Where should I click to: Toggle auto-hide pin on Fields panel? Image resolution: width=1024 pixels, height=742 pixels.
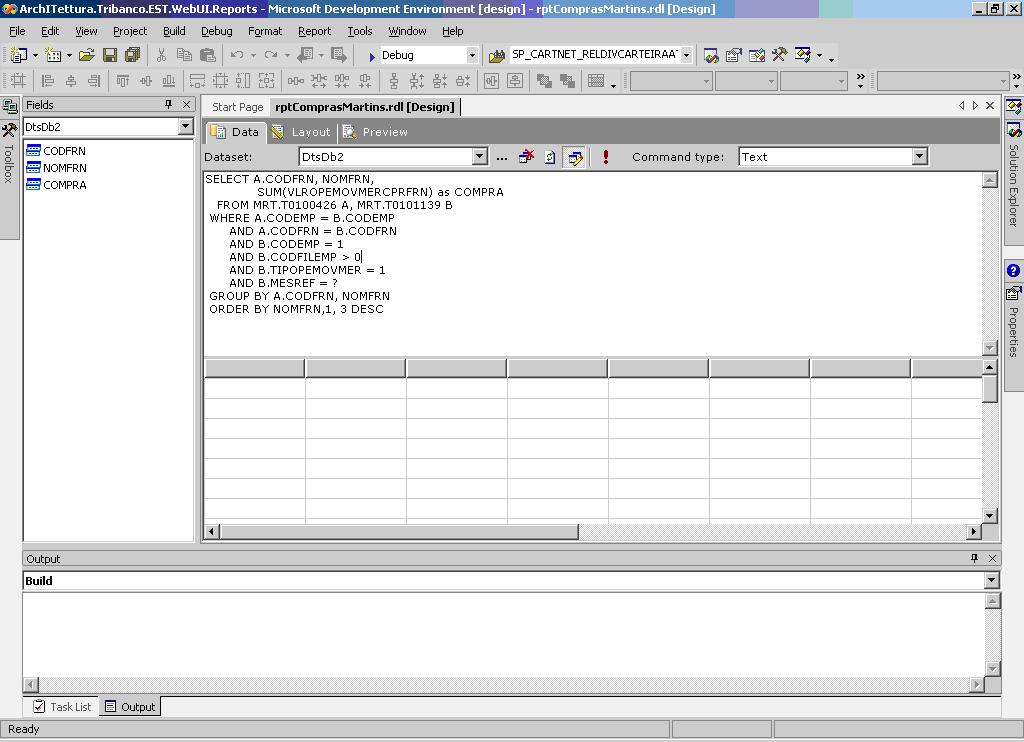pos(168,105)
